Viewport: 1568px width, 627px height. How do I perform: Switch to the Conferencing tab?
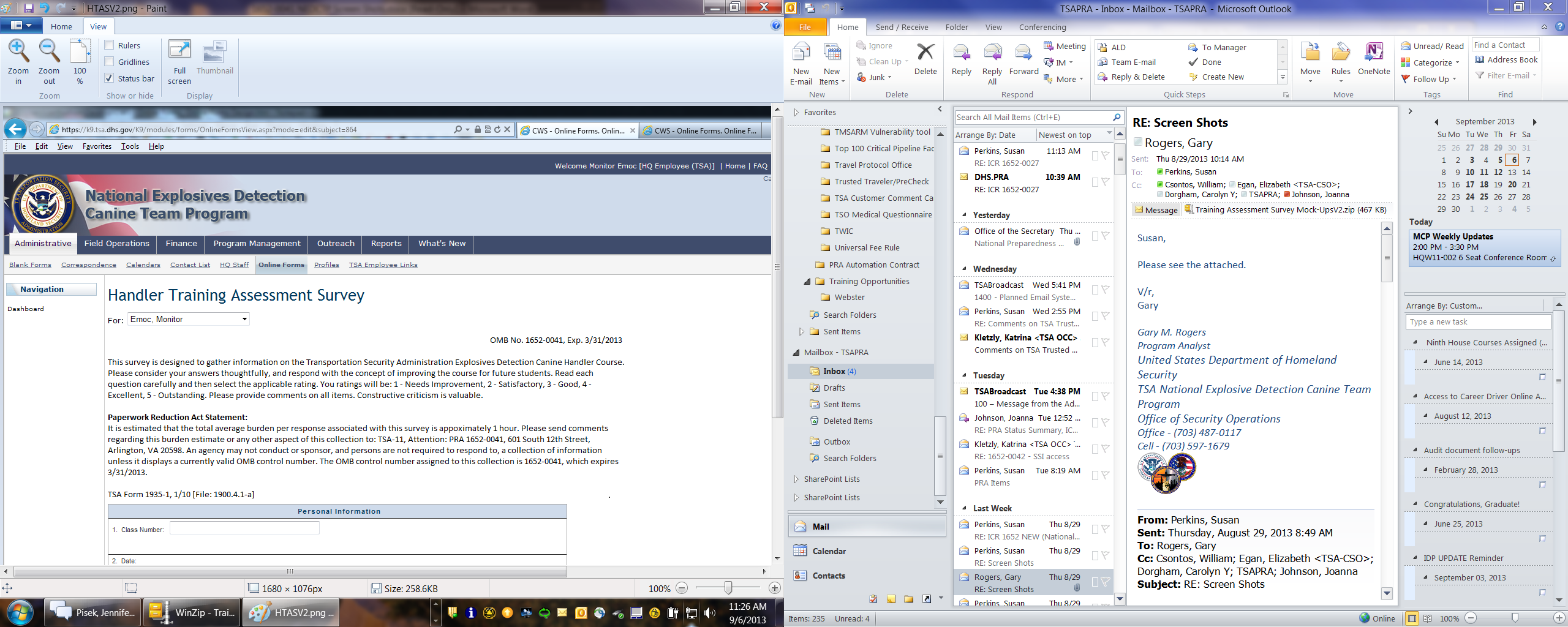[x=1042, y=27]
